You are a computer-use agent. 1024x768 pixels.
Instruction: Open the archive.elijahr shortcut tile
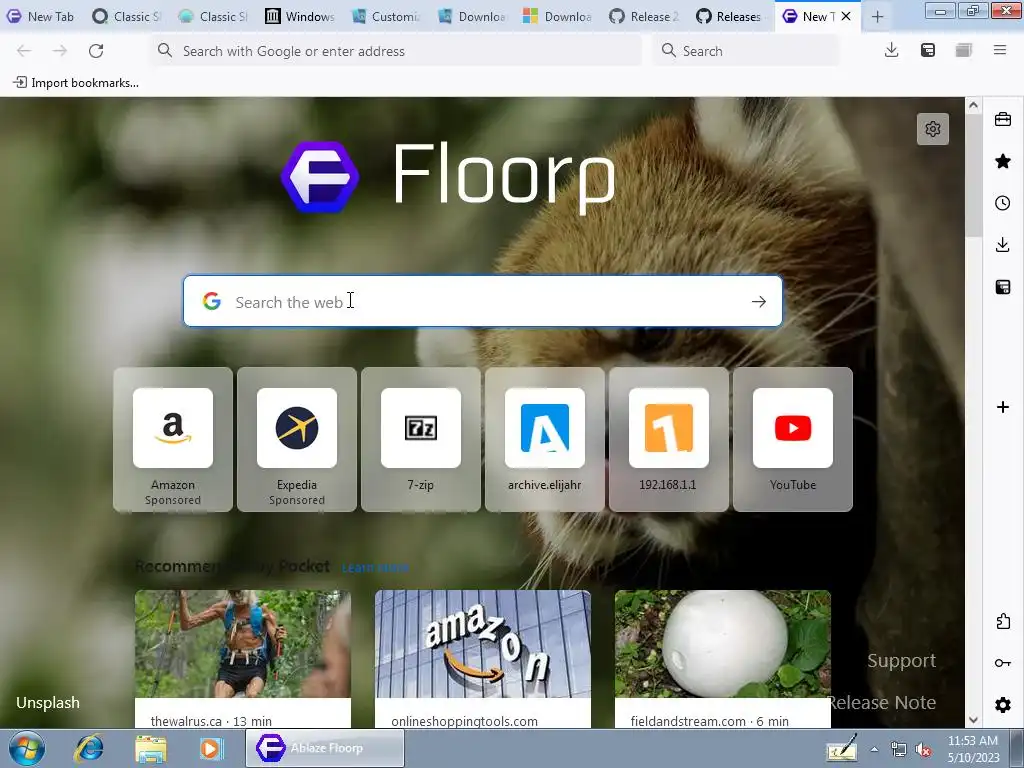coord(545,440)
